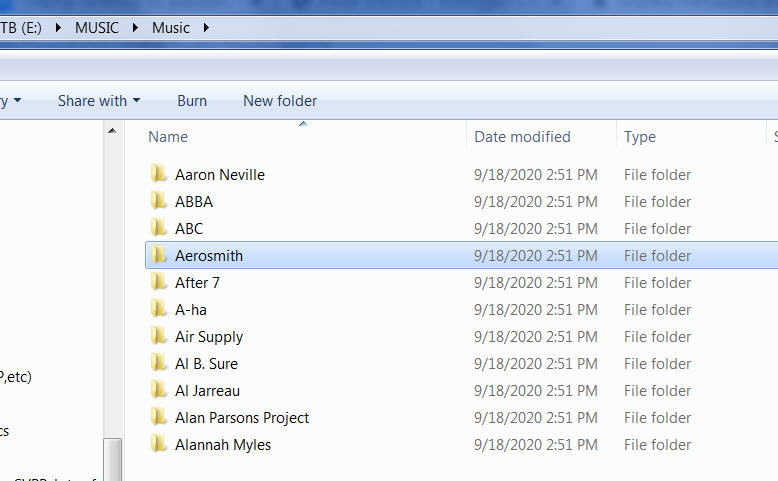
Task: Select the Aerosmith folder name
Action: (x=209, y=256)
